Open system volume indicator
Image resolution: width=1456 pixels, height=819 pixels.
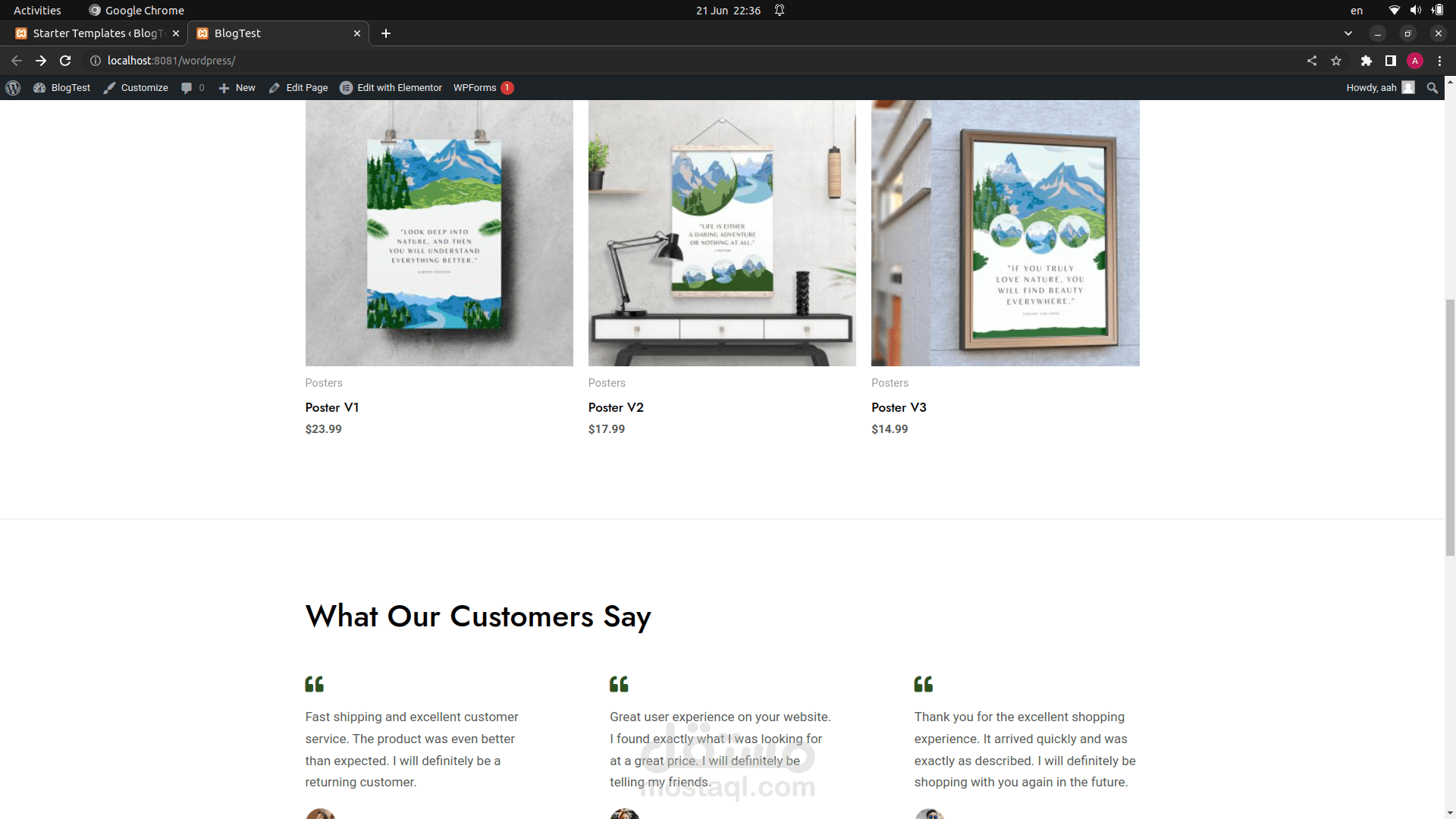tap(1415, 11)
